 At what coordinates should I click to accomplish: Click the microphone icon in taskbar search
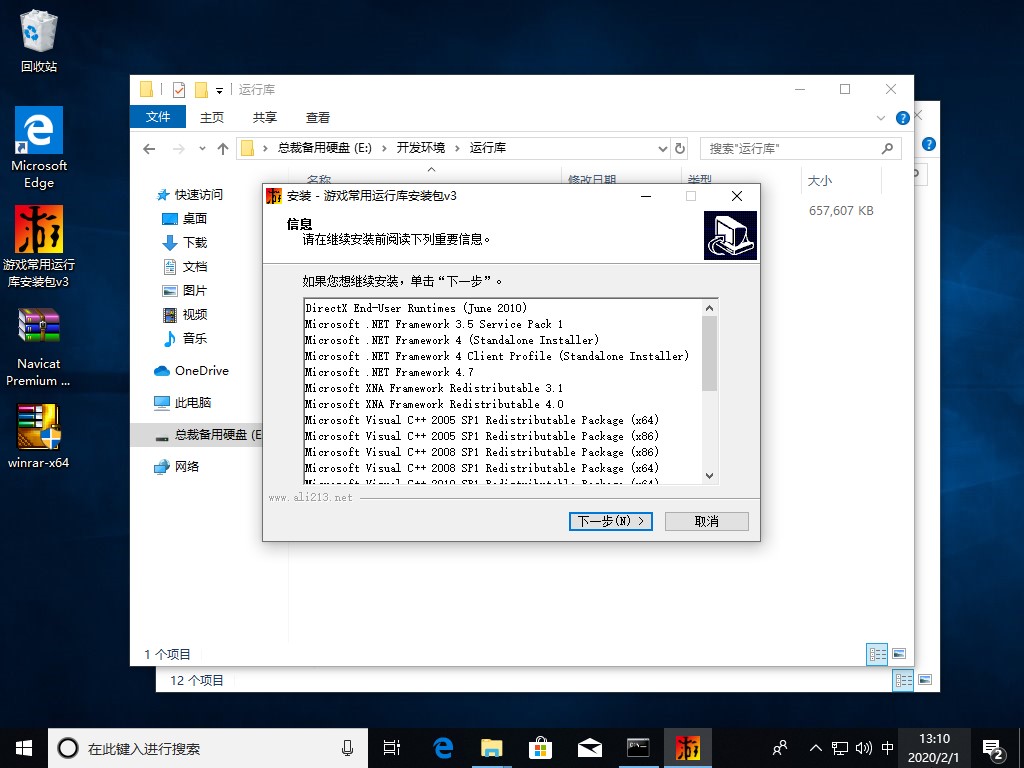pyautogui.click(x=347, y=748)
